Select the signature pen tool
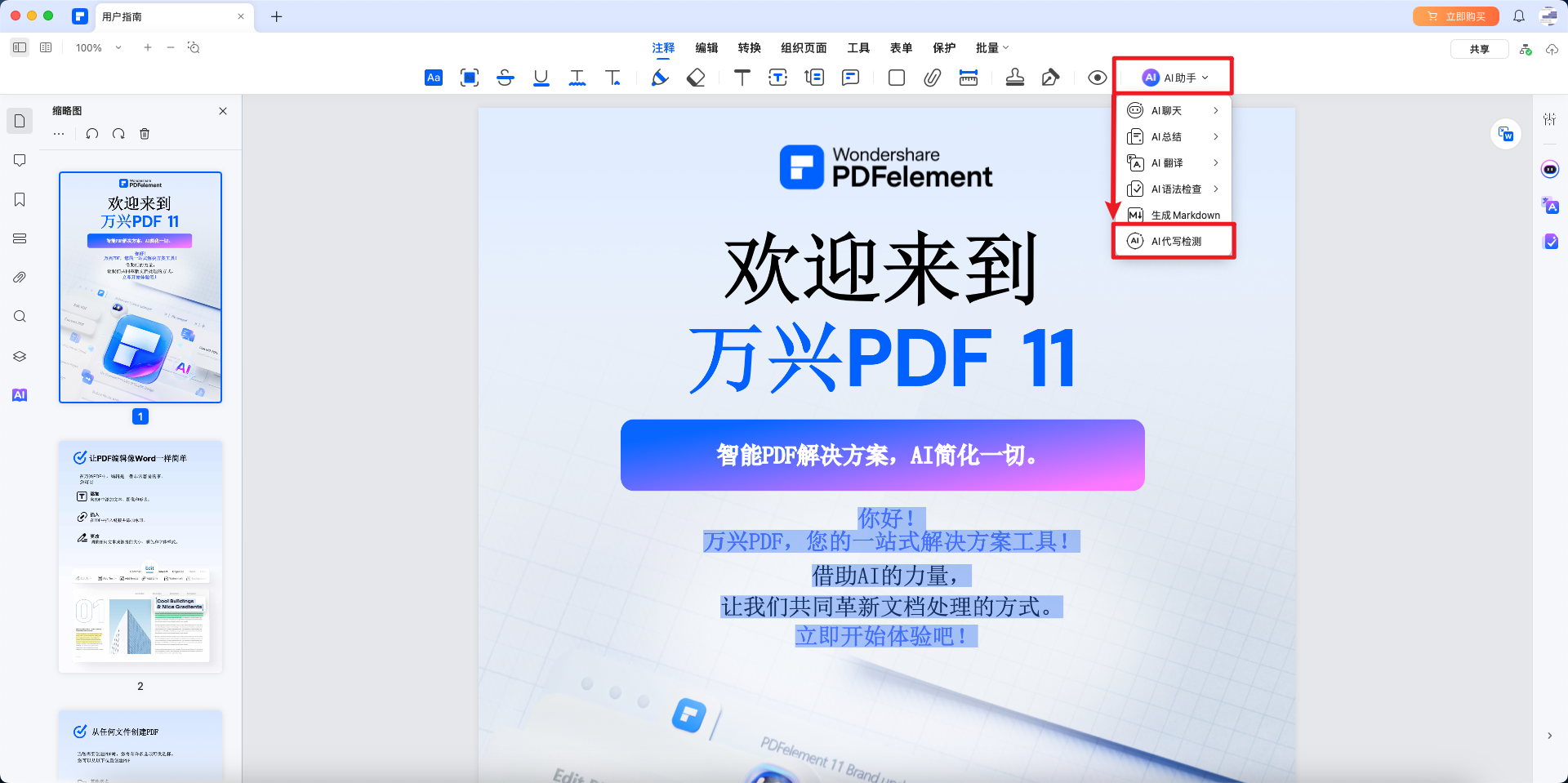The width and height of the screenshot is (1568, 783). click(x=1051, y=78)
